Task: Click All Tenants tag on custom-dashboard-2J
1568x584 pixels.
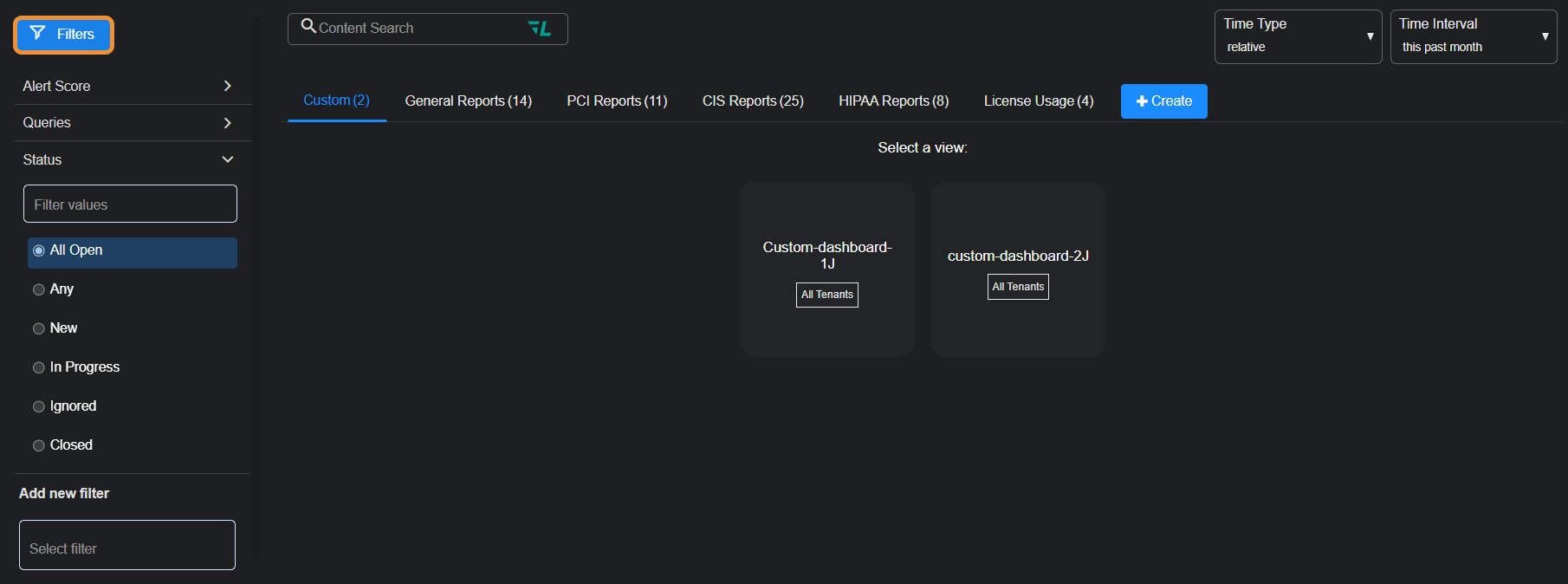Action: [x=1018, y=287]
